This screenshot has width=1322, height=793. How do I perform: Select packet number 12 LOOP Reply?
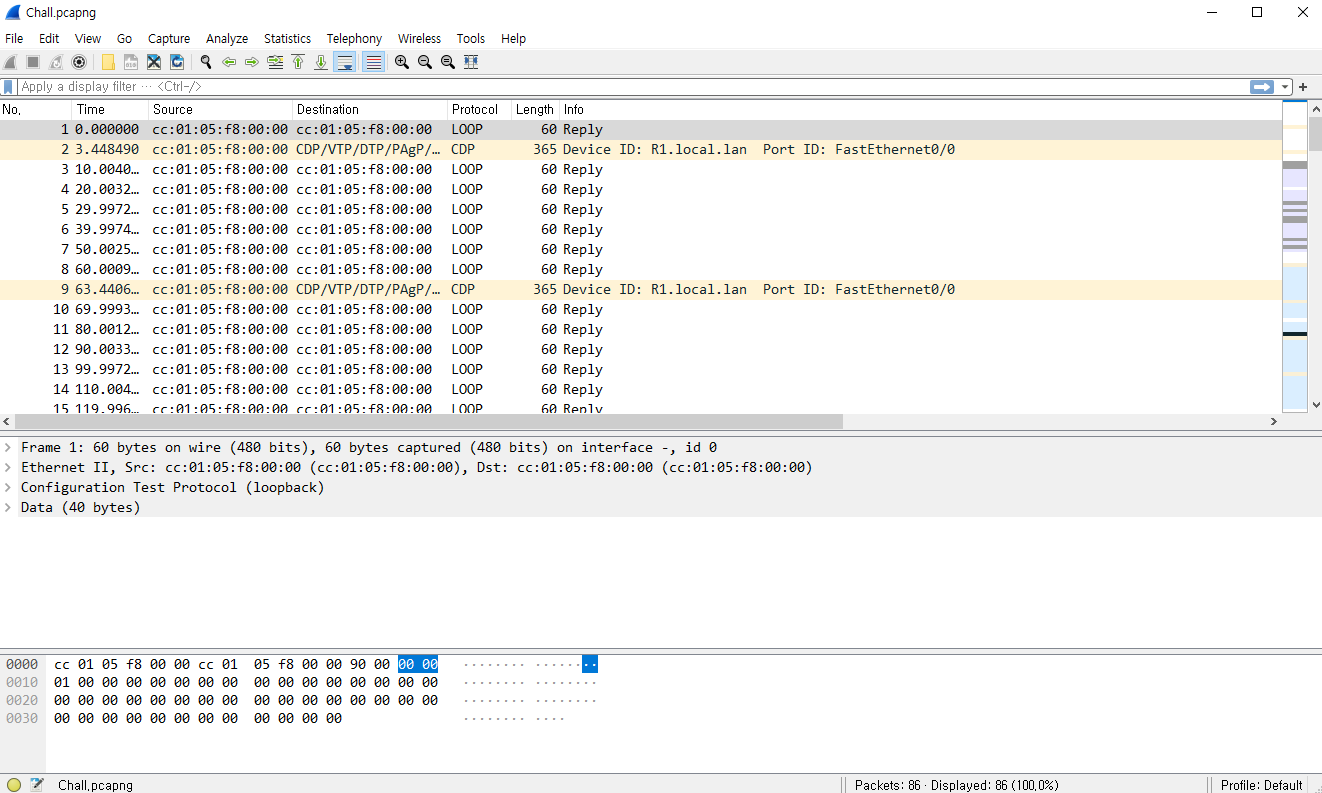[x=641, y=349]
